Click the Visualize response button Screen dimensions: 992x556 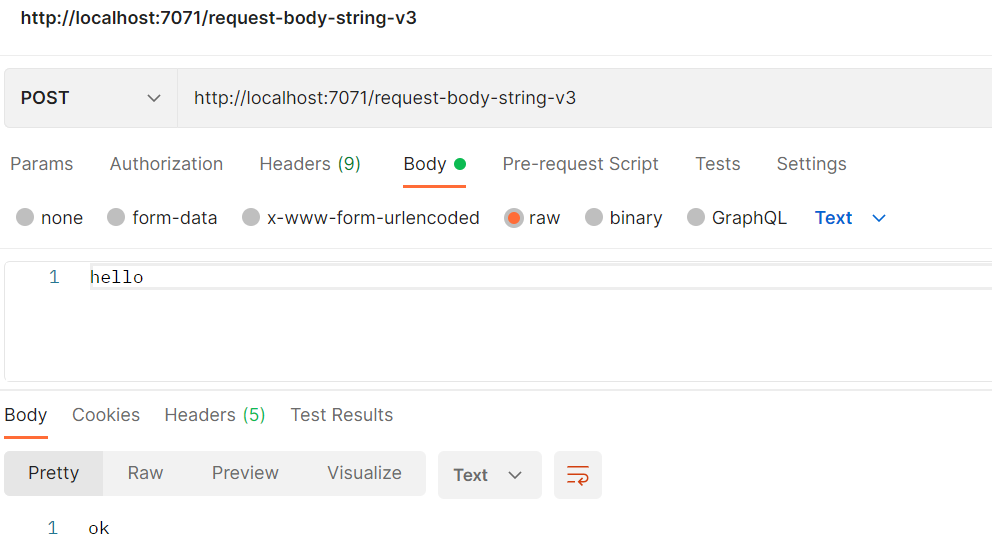click(364, 473)
